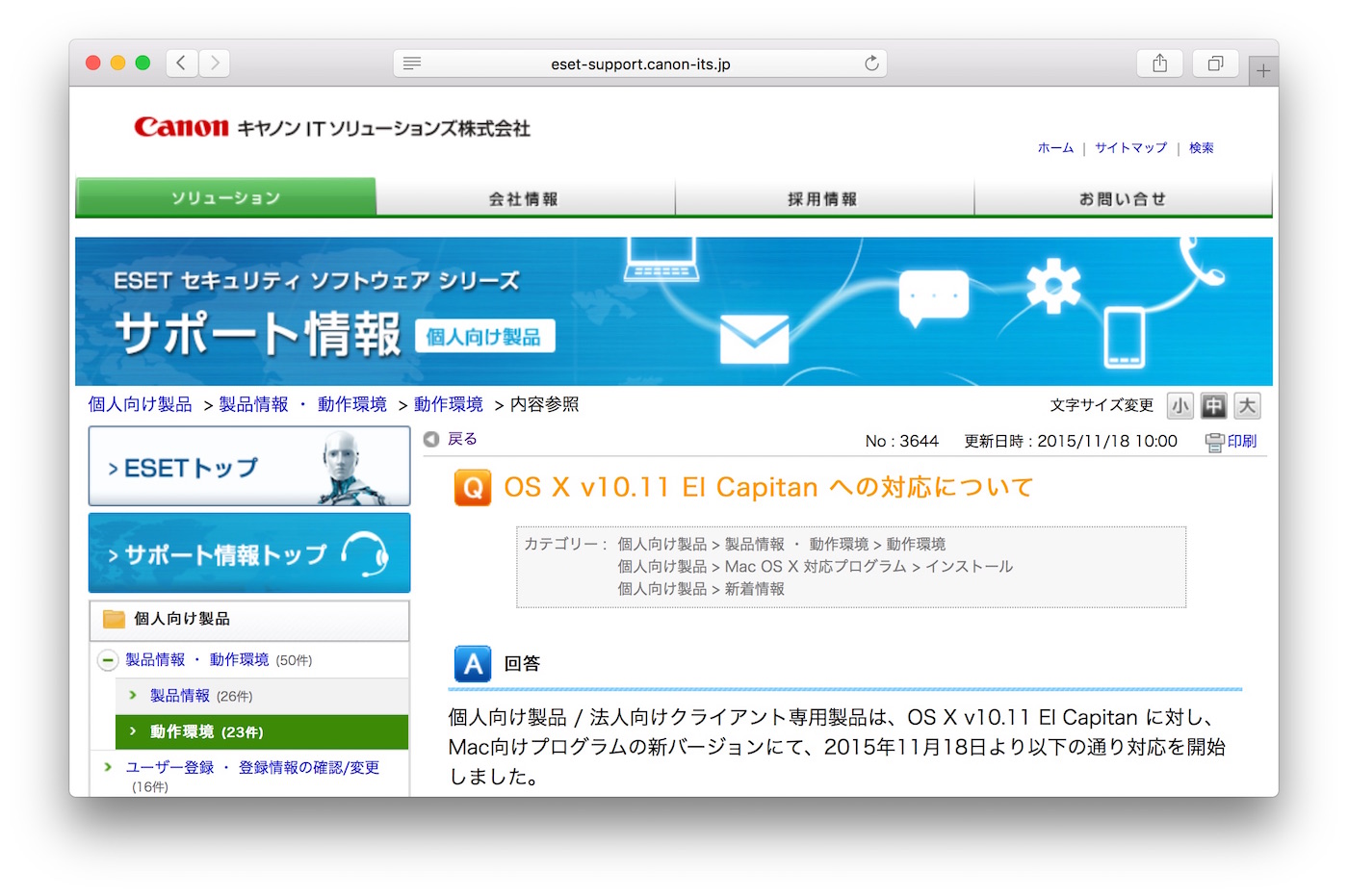This screenshot has width=1348, height=896.
Task: Open the サポート情報トップ banner
Action: pos(249,552)
